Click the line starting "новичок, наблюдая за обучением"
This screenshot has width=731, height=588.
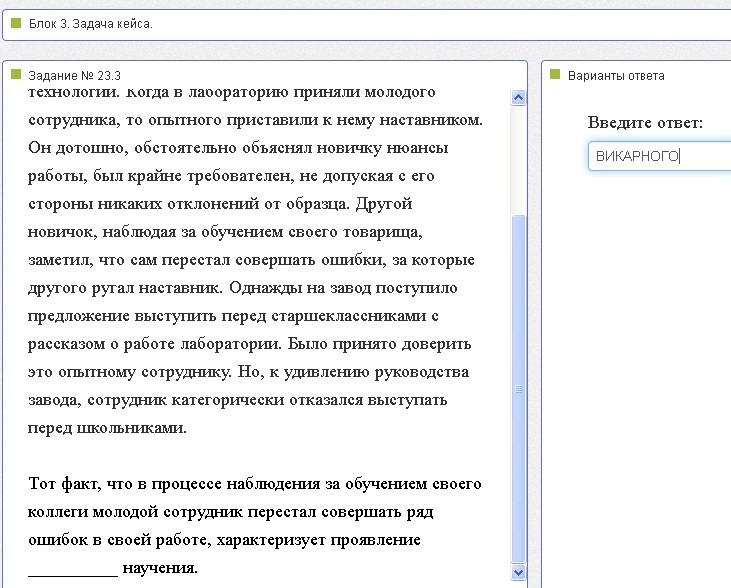(225, 232)
